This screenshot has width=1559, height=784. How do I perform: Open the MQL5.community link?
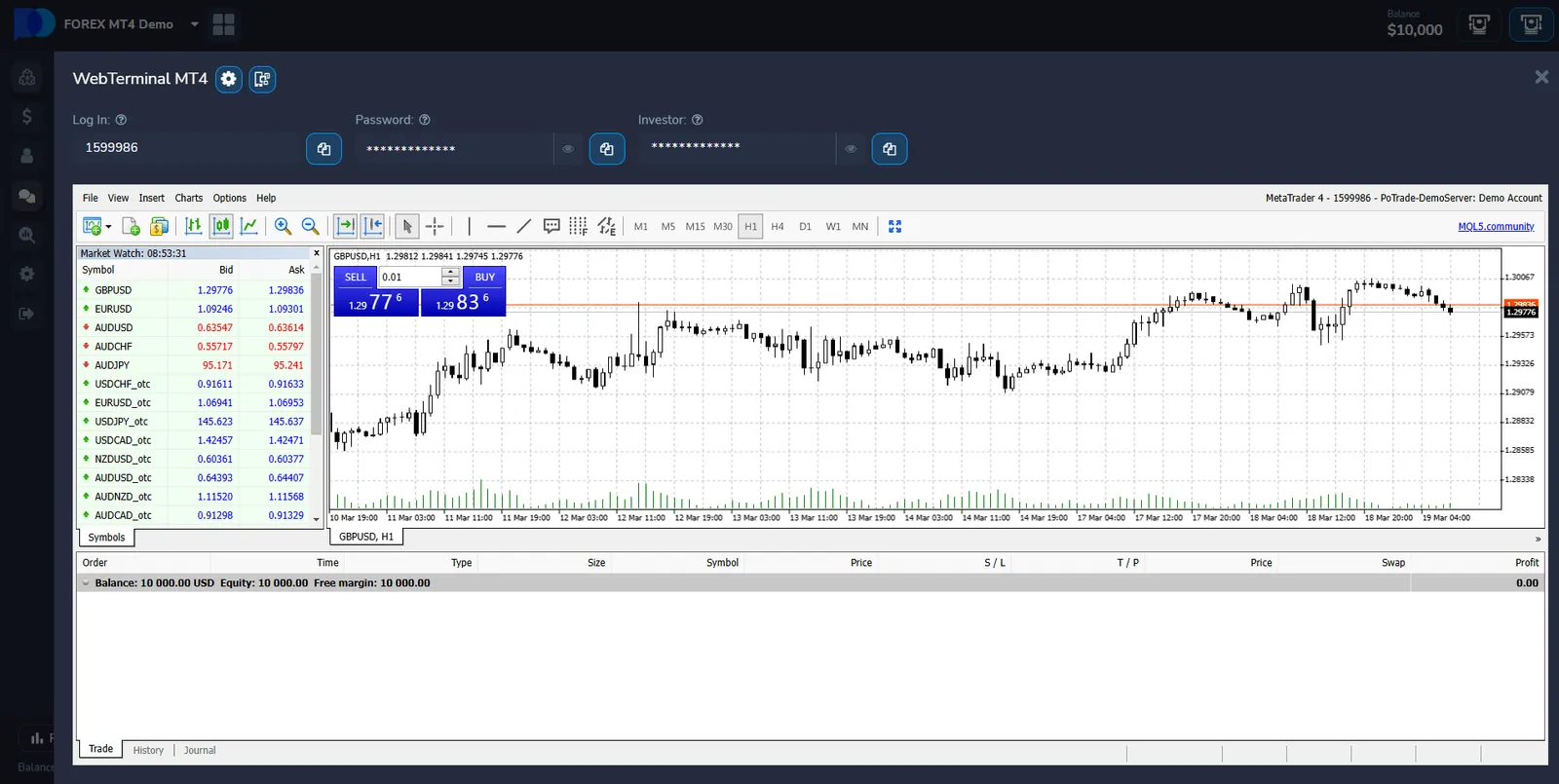pos(1496,227)
